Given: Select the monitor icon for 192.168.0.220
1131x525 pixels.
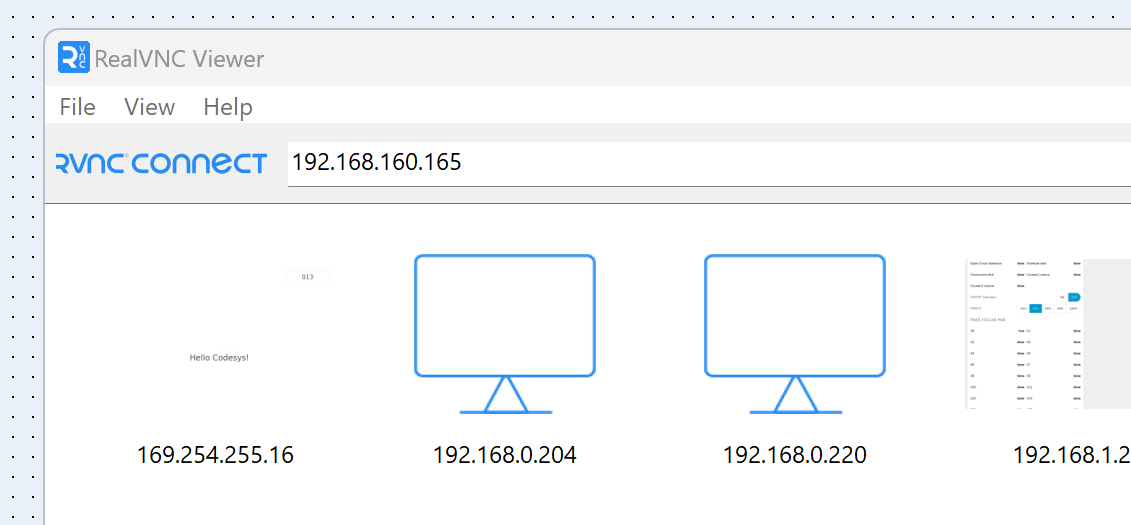Looking at the screenshot, I should (795, 334).
